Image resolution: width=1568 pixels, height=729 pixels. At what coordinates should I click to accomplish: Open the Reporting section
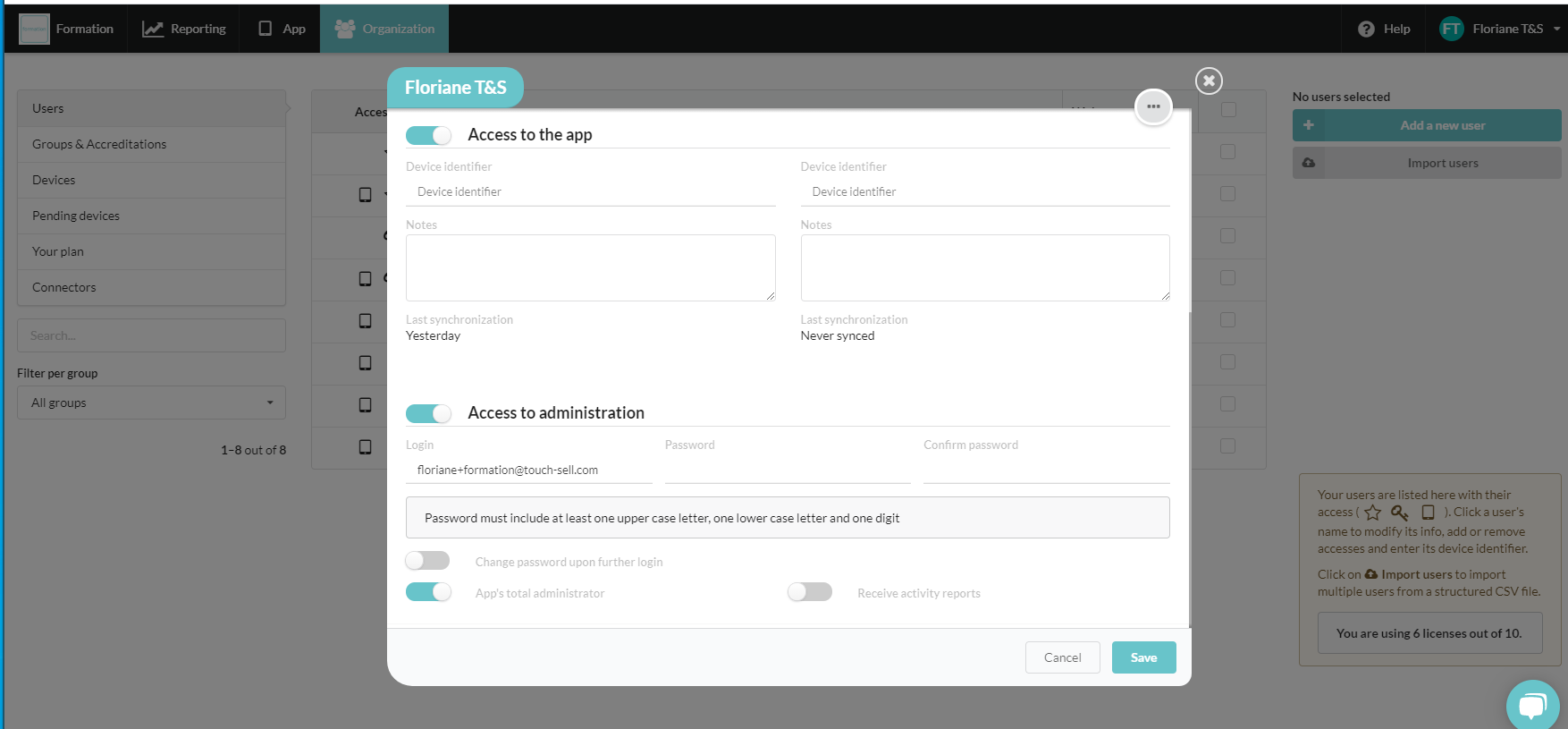[x=183, y=29]
